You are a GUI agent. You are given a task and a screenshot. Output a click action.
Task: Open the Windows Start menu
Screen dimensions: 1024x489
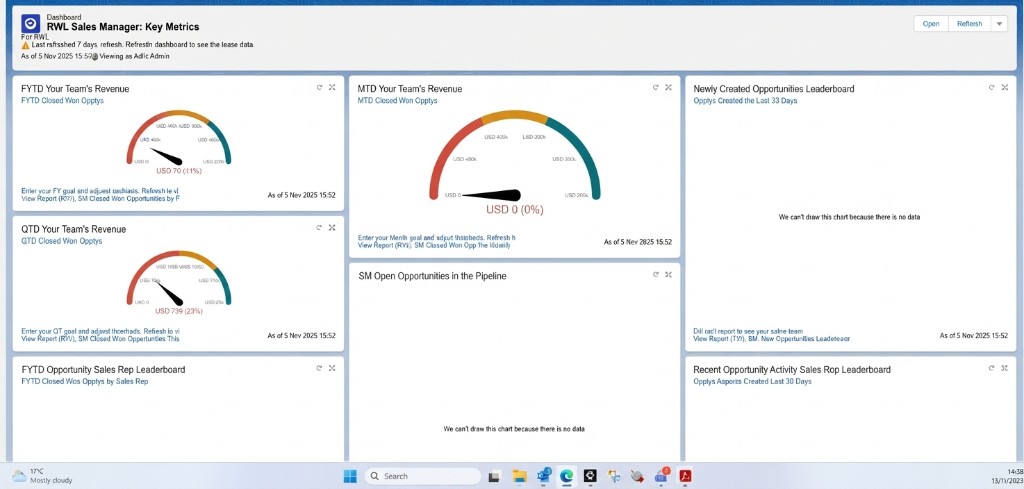[x=350, y=476]
